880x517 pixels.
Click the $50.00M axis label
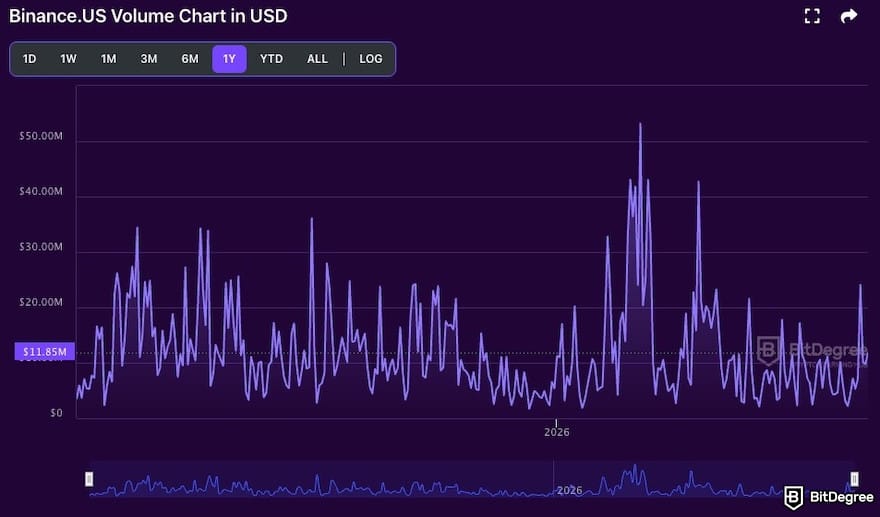tap(41, 136)
